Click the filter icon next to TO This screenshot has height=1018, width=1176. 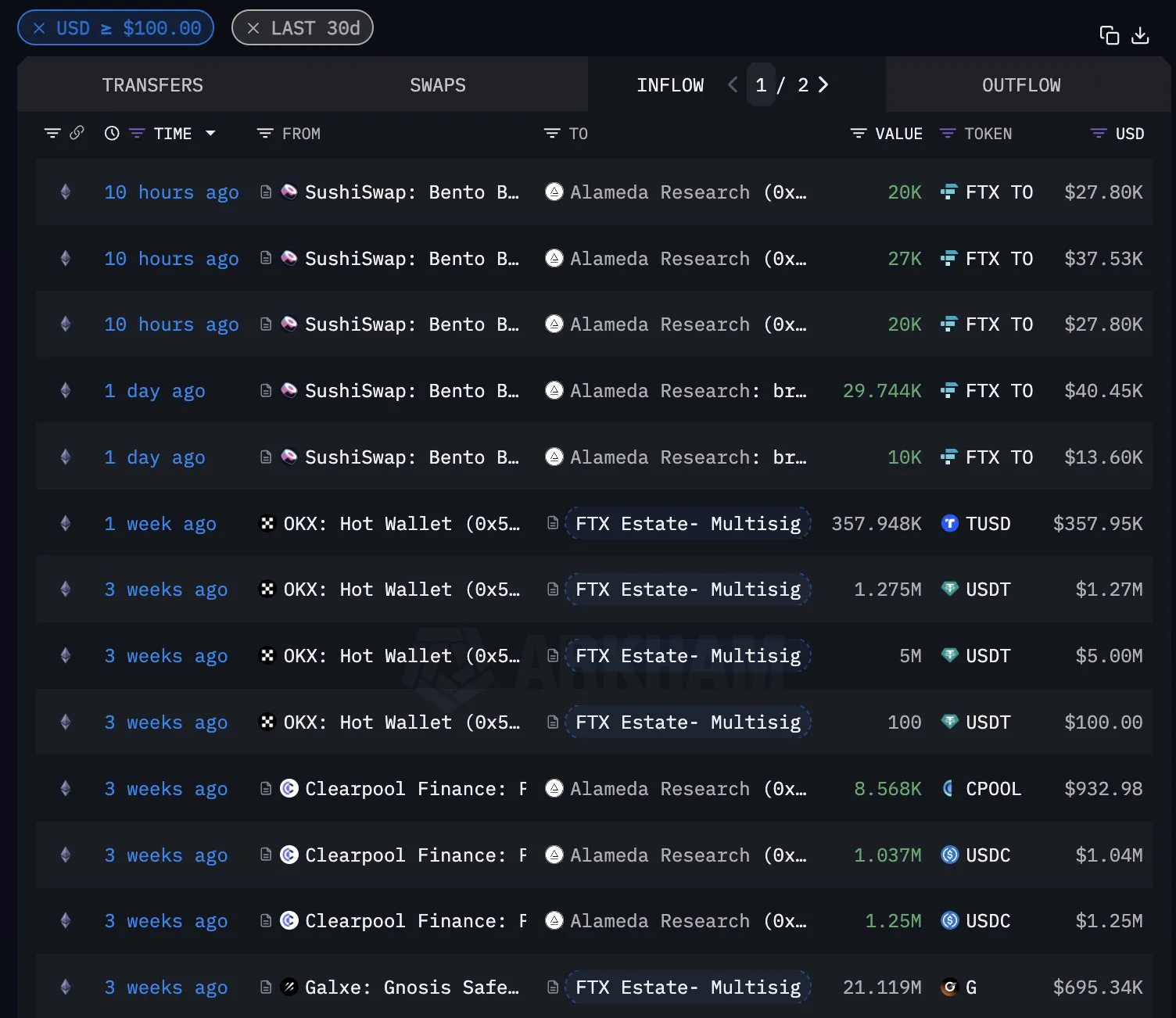552,134
